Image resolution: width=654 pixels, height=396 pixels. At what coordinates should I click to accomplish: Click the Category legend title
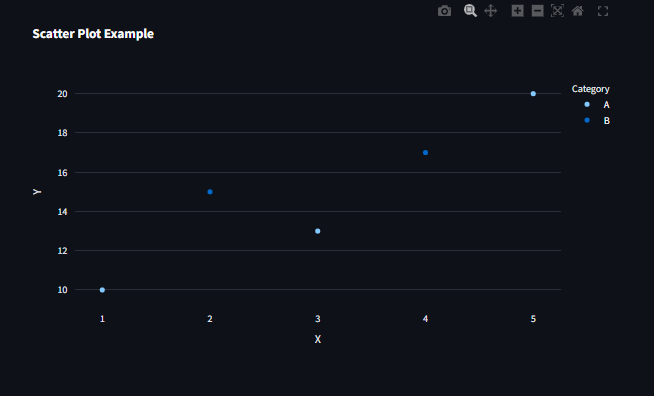click(591, 89)
